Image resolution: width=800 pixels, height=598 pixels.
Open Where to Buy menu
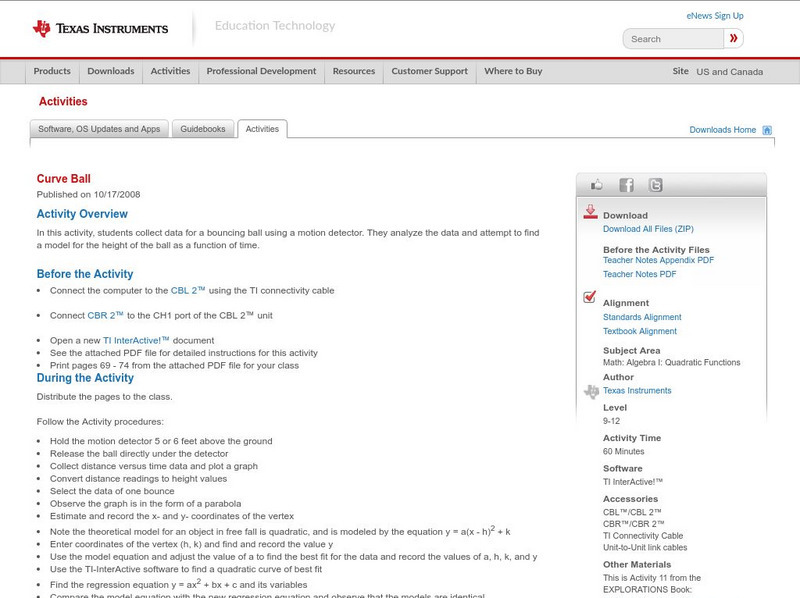tap(513, 71)
